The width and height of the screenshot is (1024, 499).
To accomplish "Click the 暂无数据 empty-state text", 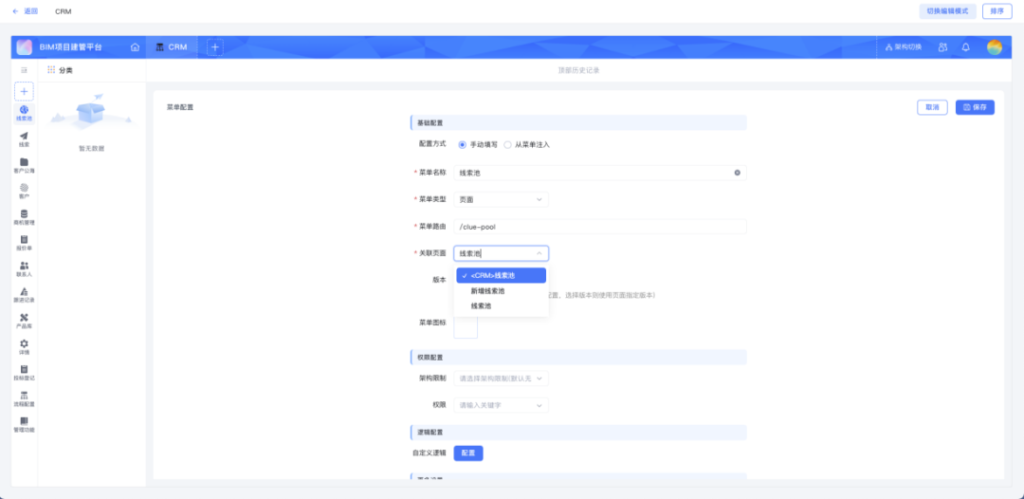I will (91, 148).
